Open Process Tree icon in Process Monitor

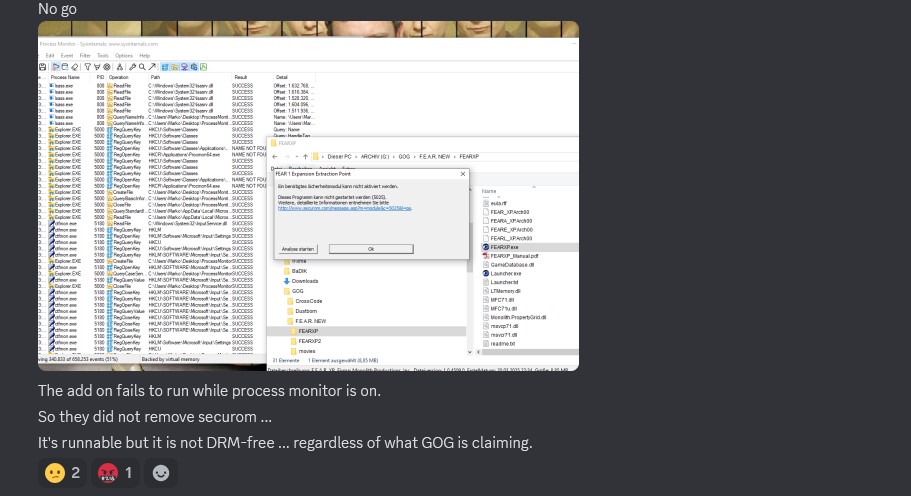[120, 67]
